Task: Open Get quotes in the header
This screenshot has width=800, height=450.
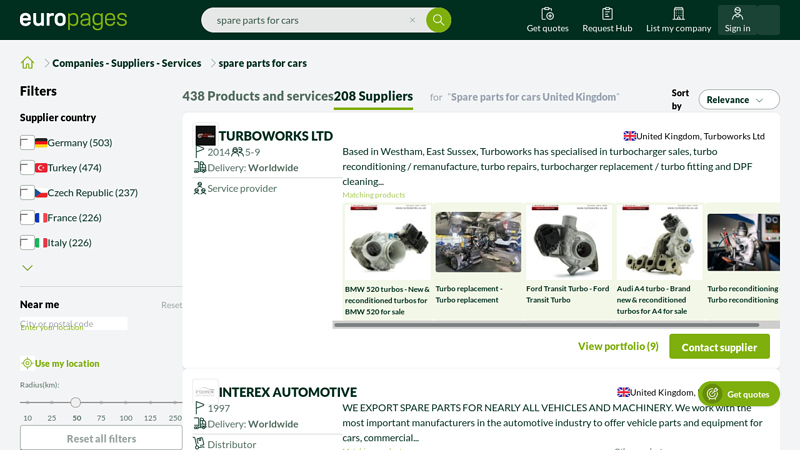Action: [x=547, y=20]
